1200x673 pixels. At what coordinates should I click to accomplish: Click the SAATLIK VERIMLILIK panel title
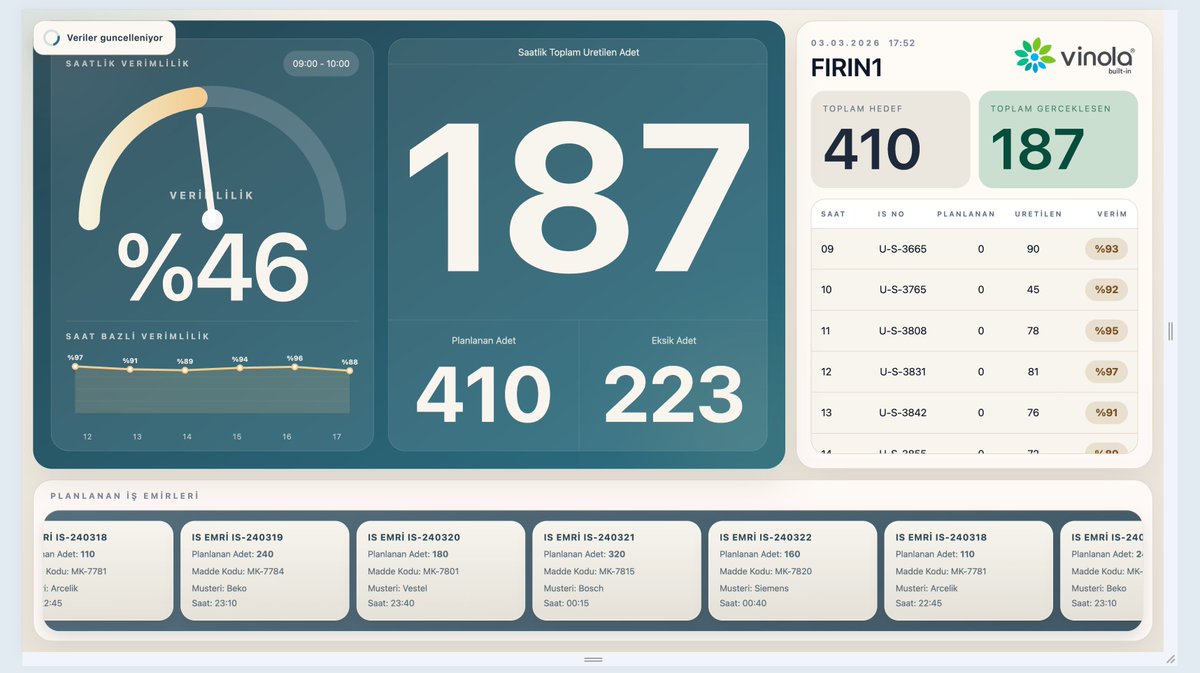tap(127, 64)
